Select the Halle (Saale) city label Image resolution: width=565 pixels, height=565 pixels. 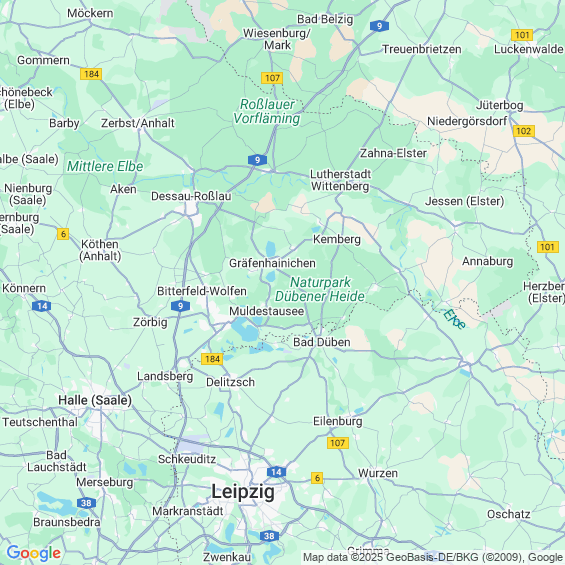95,400
